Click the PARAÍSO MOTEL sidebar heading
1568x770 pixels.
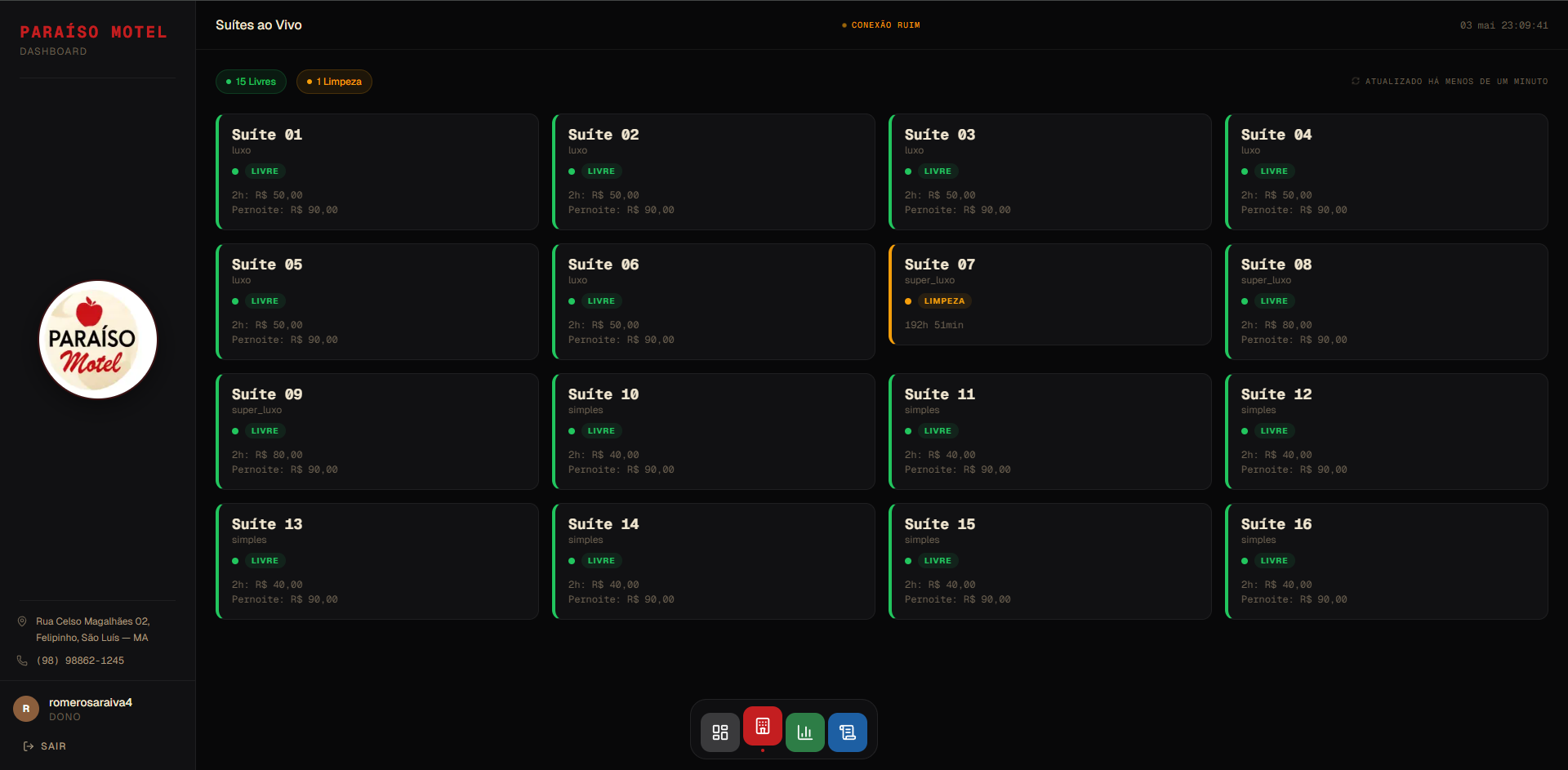(93, 32)
